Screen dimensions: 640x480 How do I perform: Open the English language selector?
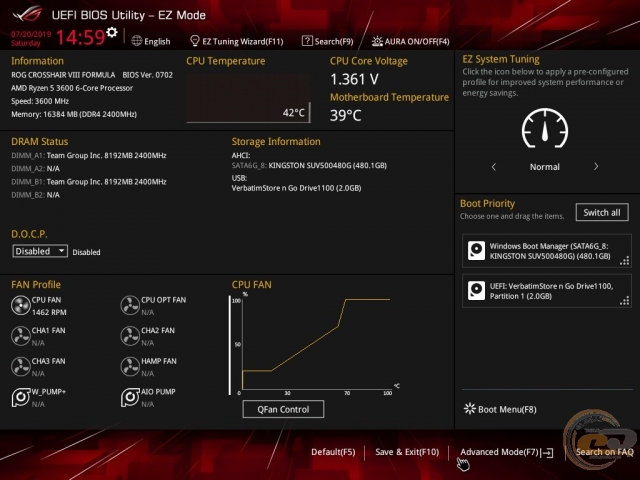151,41
